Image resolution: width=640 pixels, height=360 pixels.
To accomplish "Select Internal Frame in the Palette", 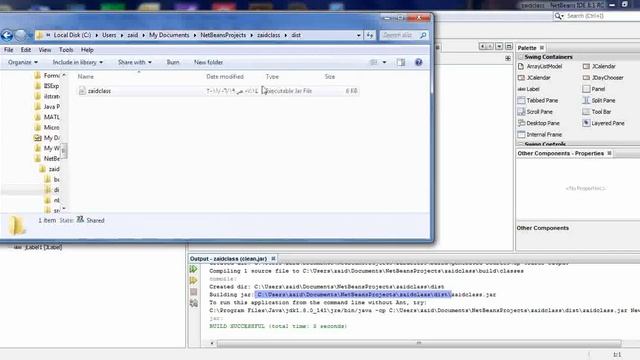I will (x=540, y=135).
